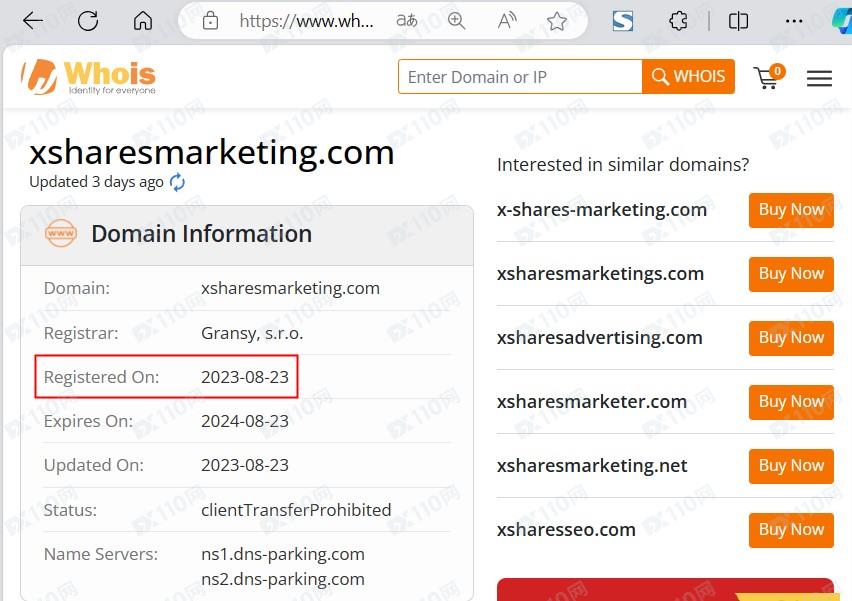Open the zoom magnifier icon in address bar
The image size is (852, 601).
456,21
